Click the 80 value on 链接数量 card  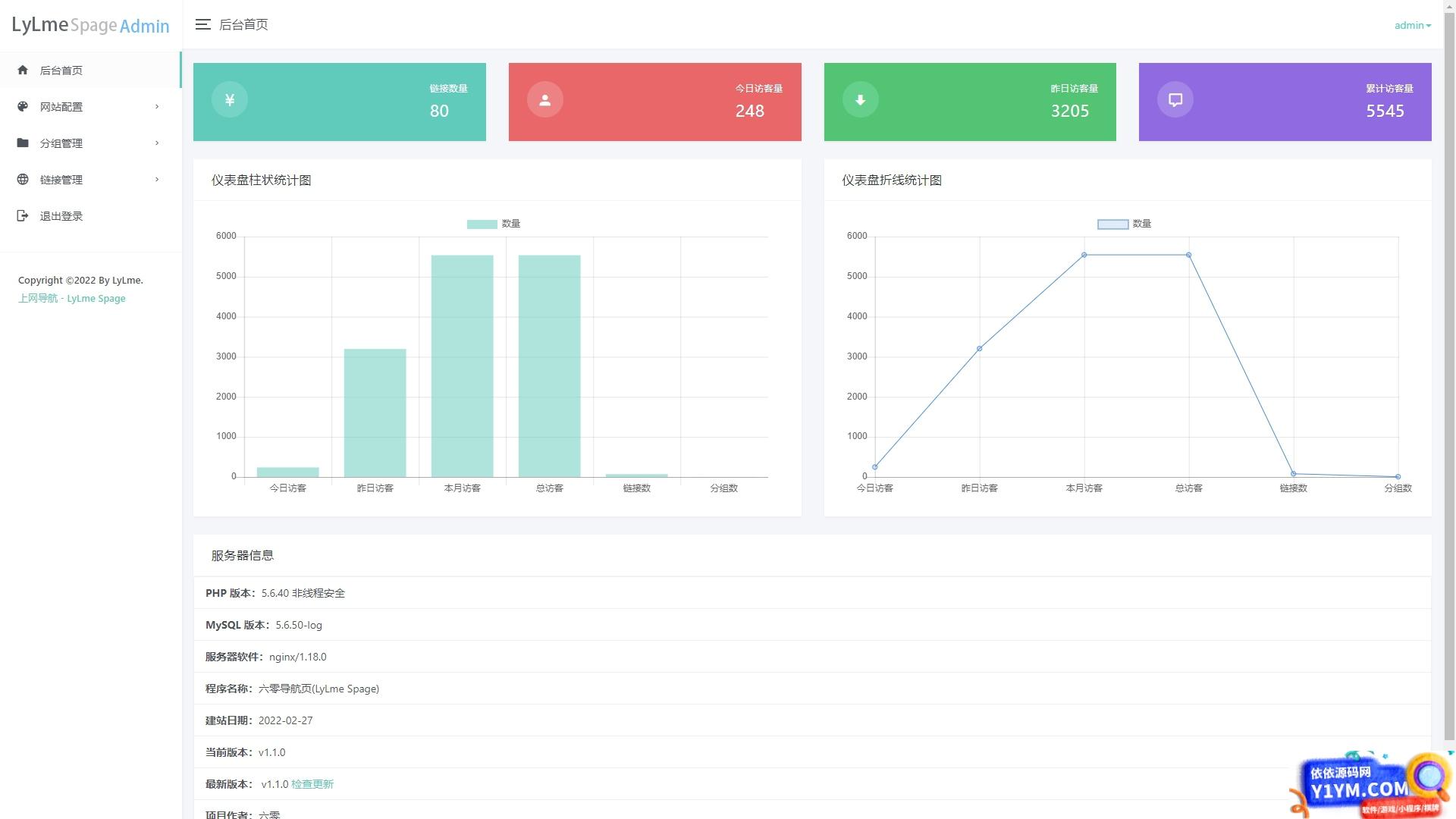click(439, 111)
